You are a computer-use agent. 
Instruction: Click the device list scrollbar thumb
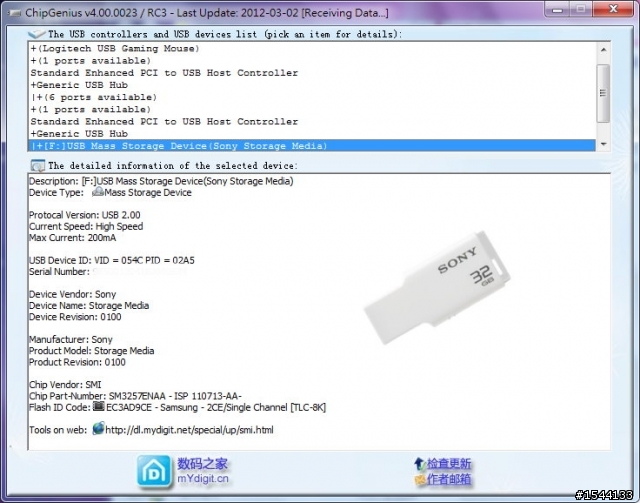click(603, 93)
